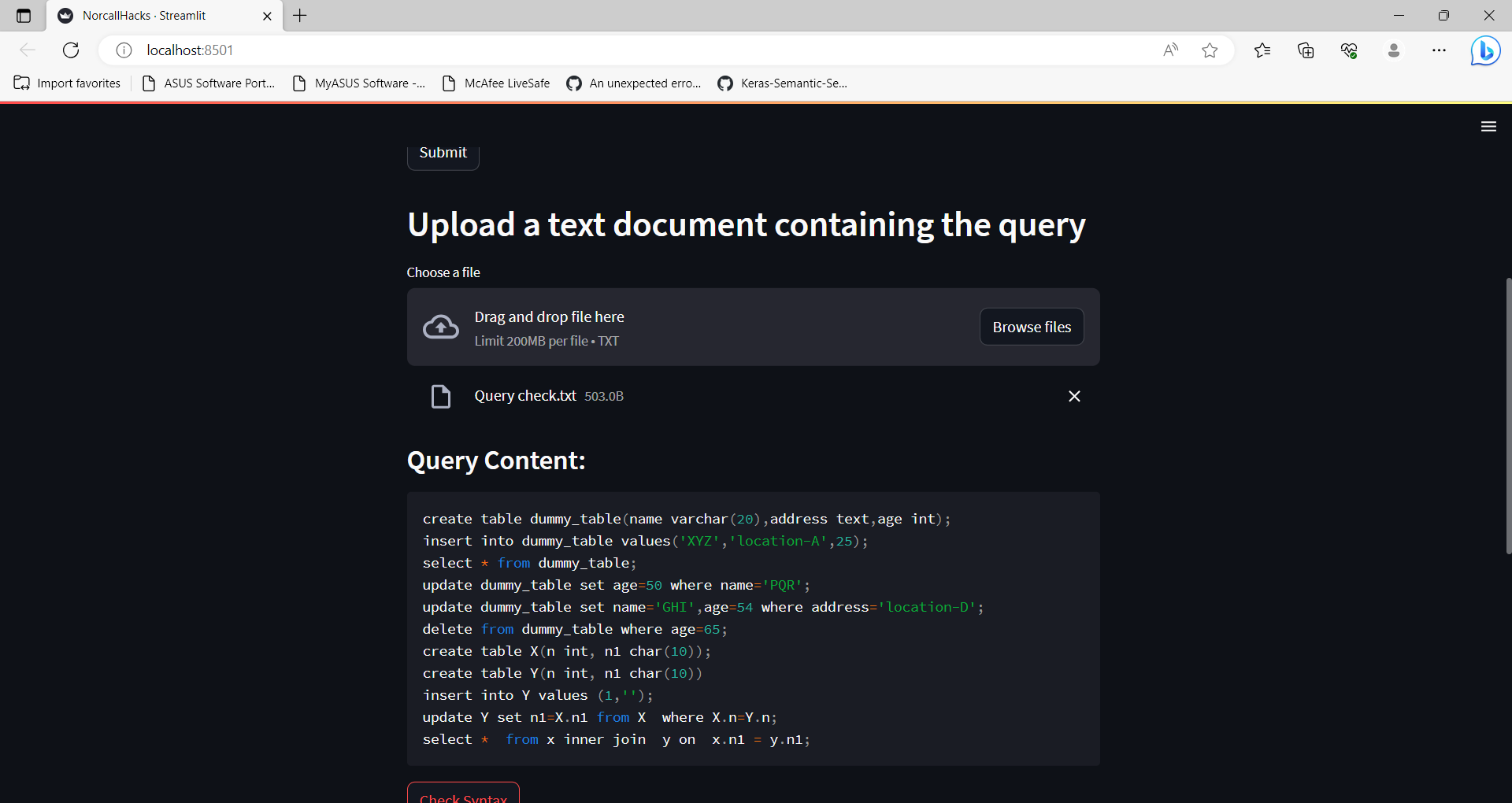Click the Check Syntax button
Screen dimensions: 1512x803
pyautogui.click(x=463, y=797)
